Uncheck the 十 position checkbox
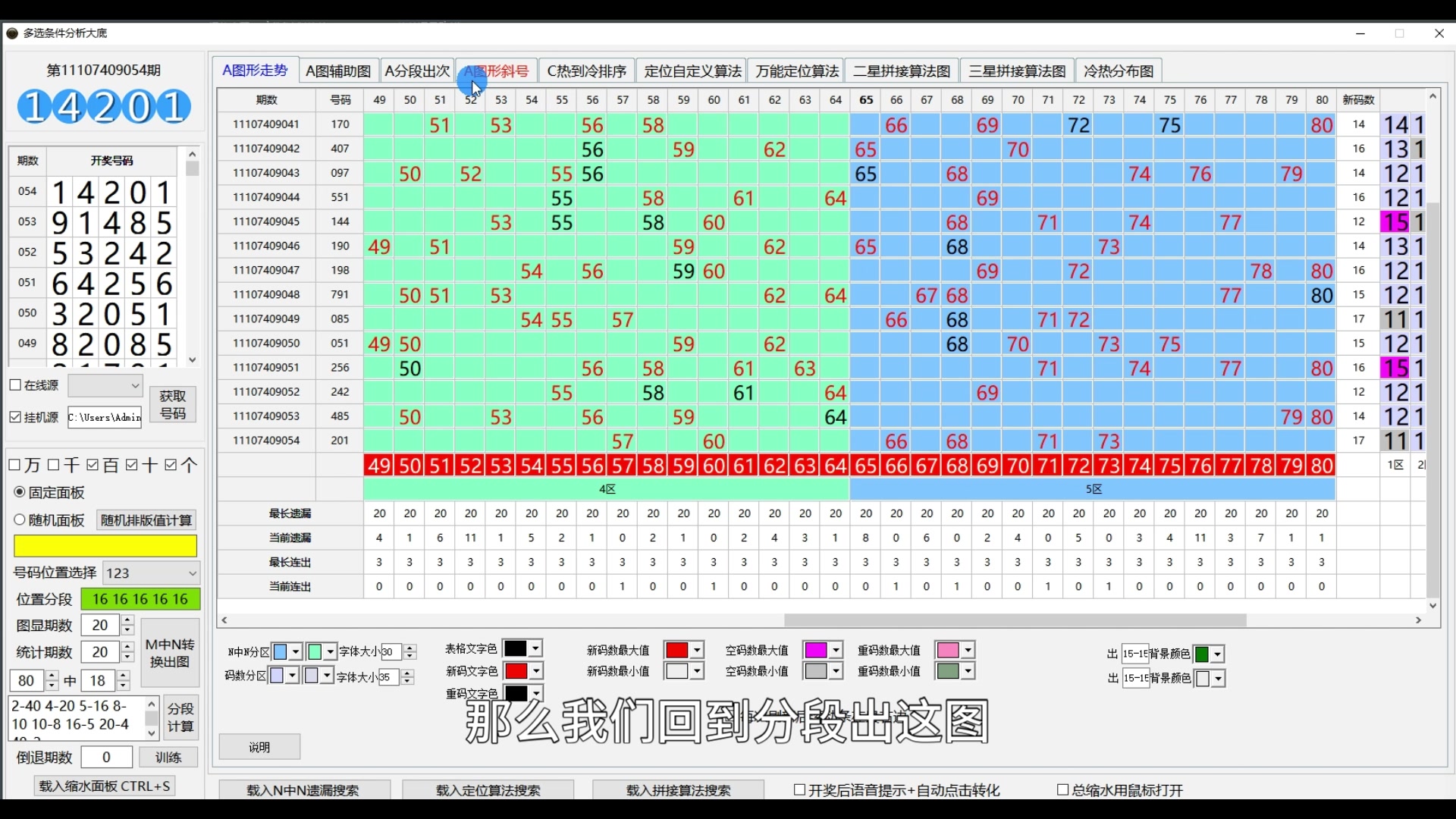The width and height of the screenshot is (1456, 819). coord(132,465)
